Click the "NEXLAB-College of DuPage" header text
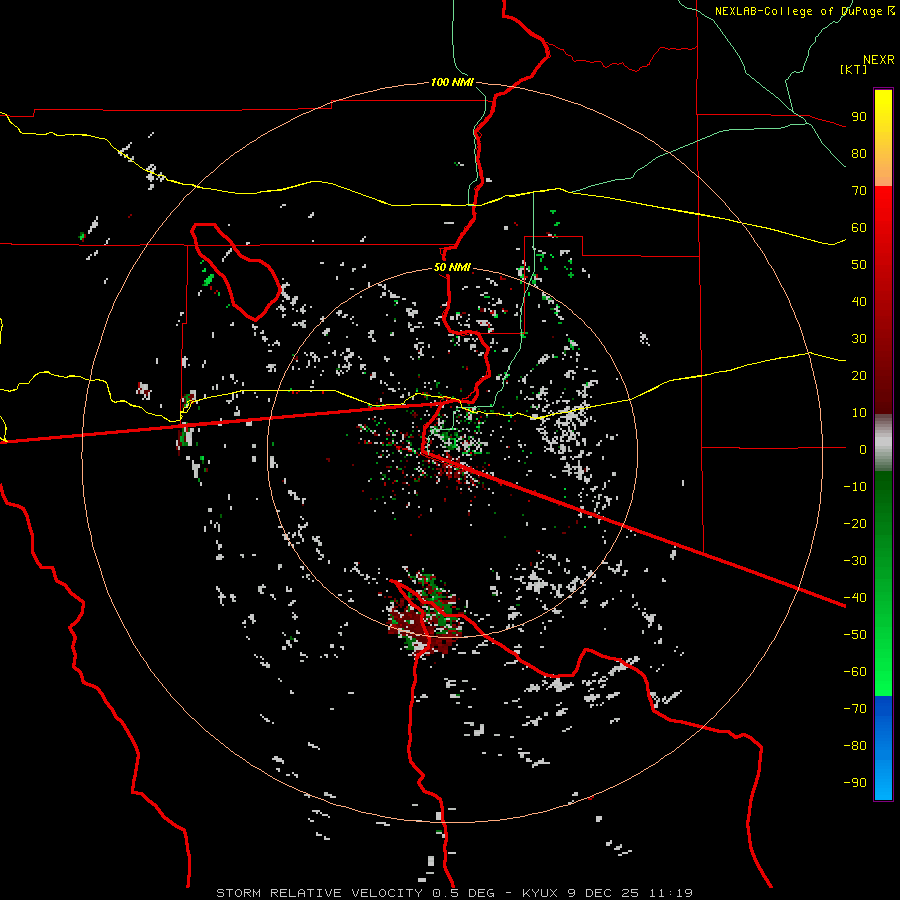This screenshot has width=900, height=900. click(x=800, y=11)
